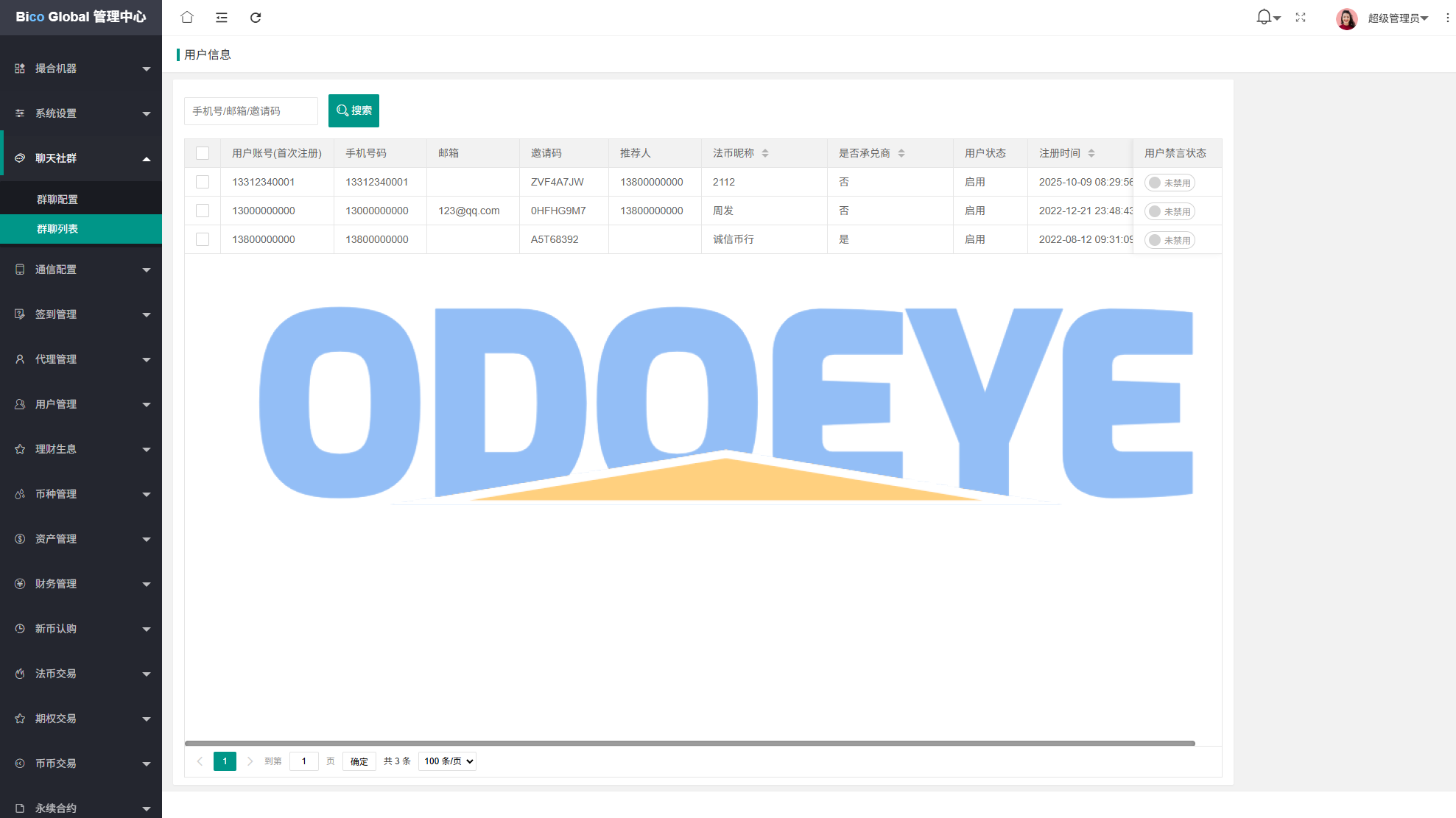Click the refresh page icon
Image resolution: width=1456 pixels, height=818 pixels.
coord(256,18)
